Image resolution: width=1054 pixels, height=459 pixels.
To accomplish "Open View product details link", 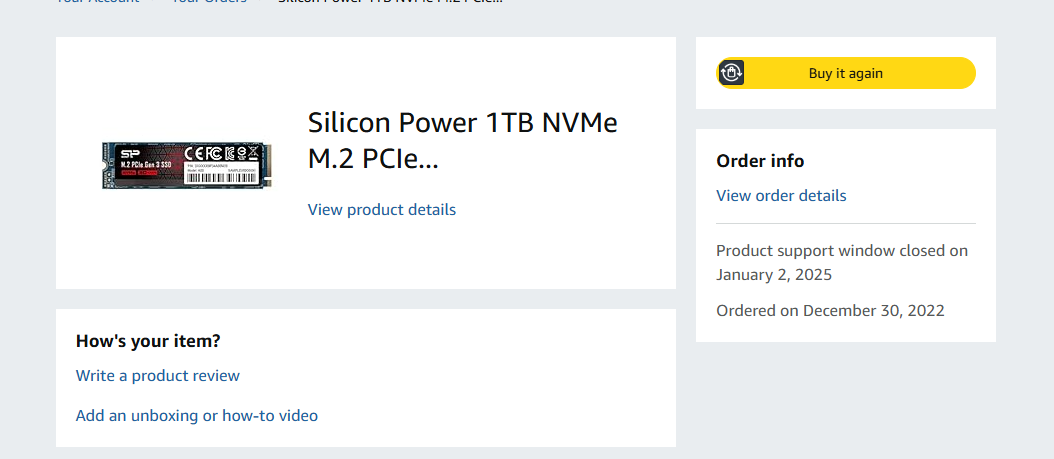I will 381,210.
